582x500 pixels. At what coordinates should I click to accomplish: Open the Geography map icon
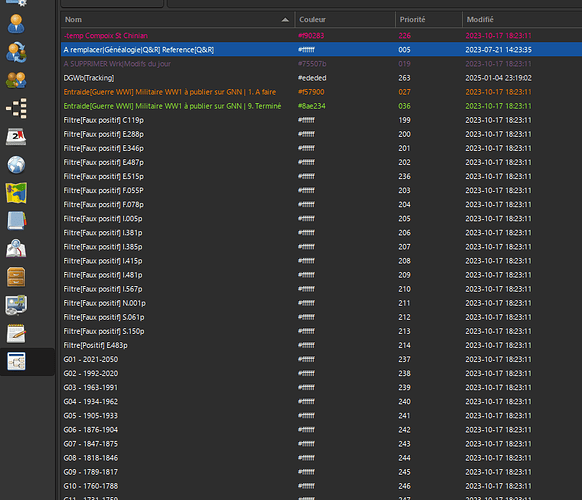(x=16, y=193)
